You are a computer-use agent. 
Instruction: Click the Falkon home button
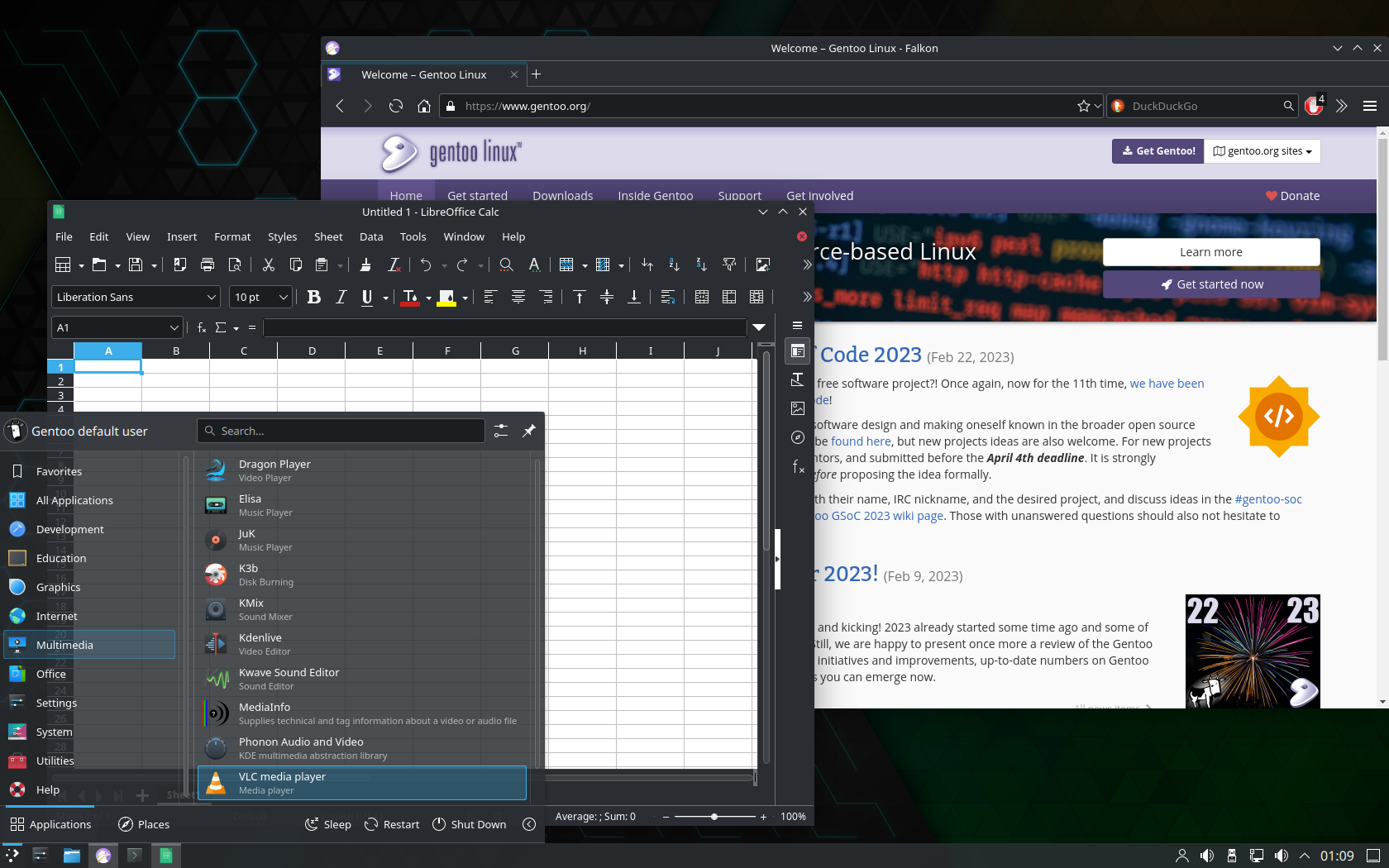coord(424,106)
